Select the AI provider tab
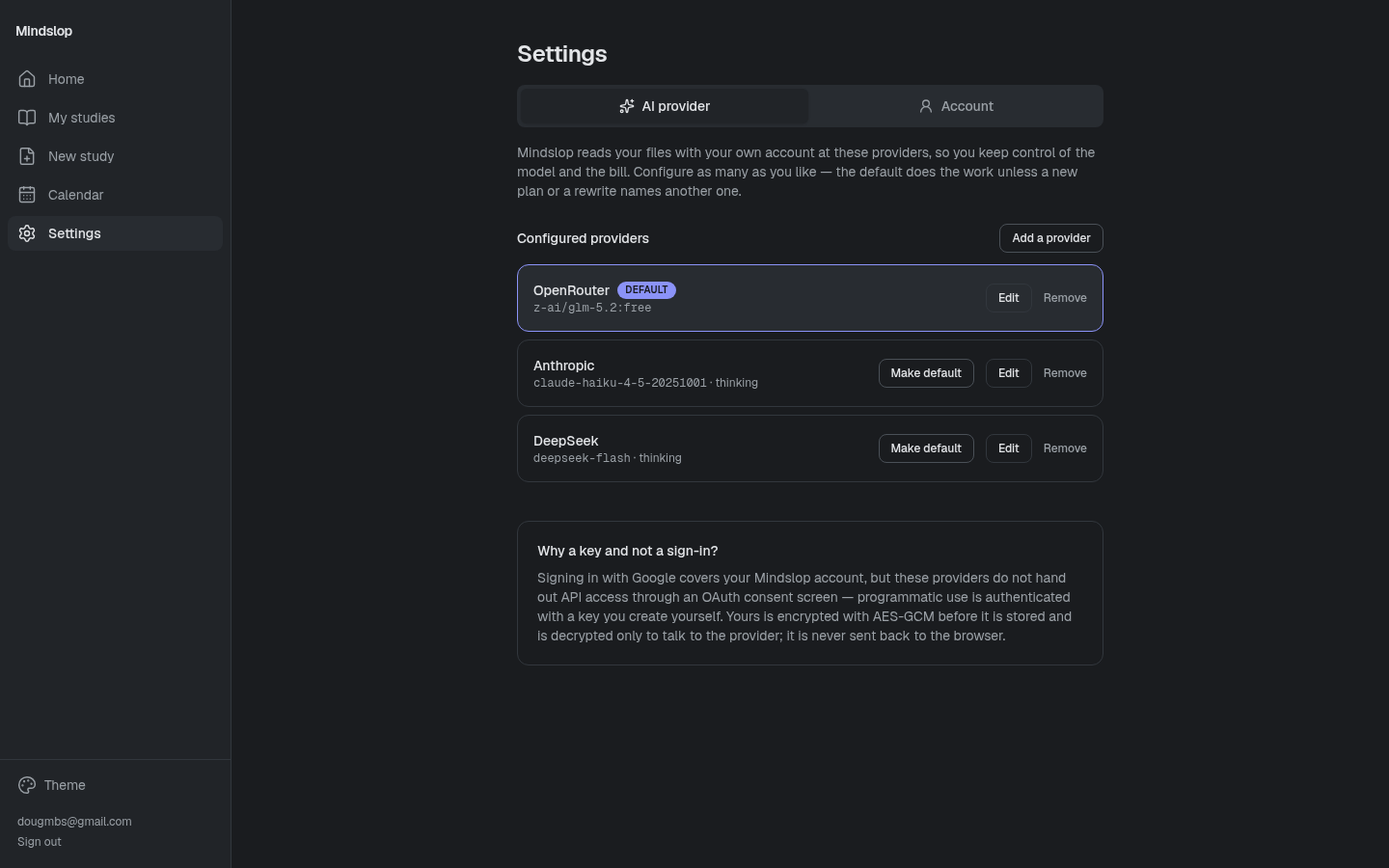1389x868 pixels. (665, 106)
